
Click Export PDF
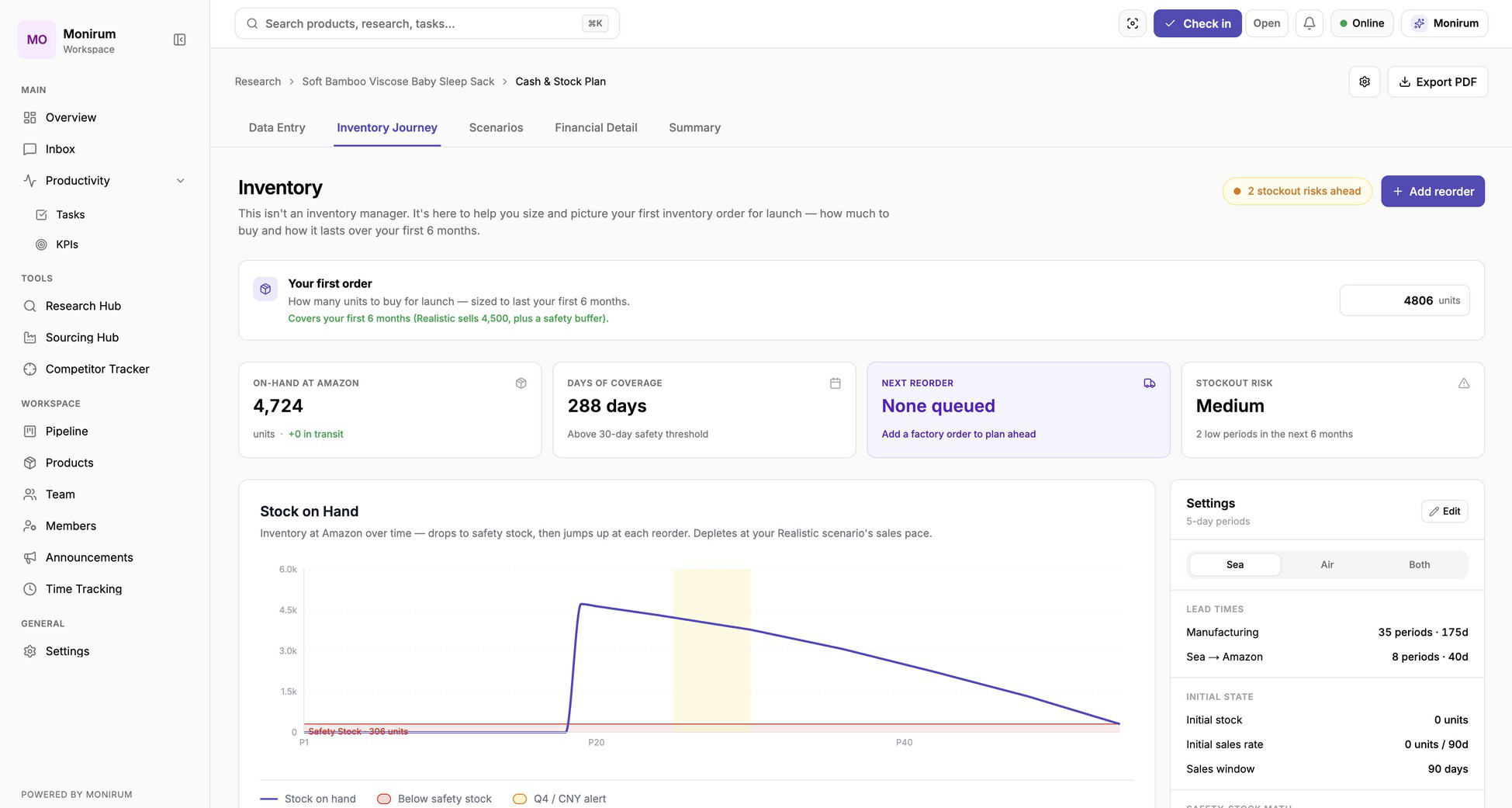click(x=1438, y=81)
